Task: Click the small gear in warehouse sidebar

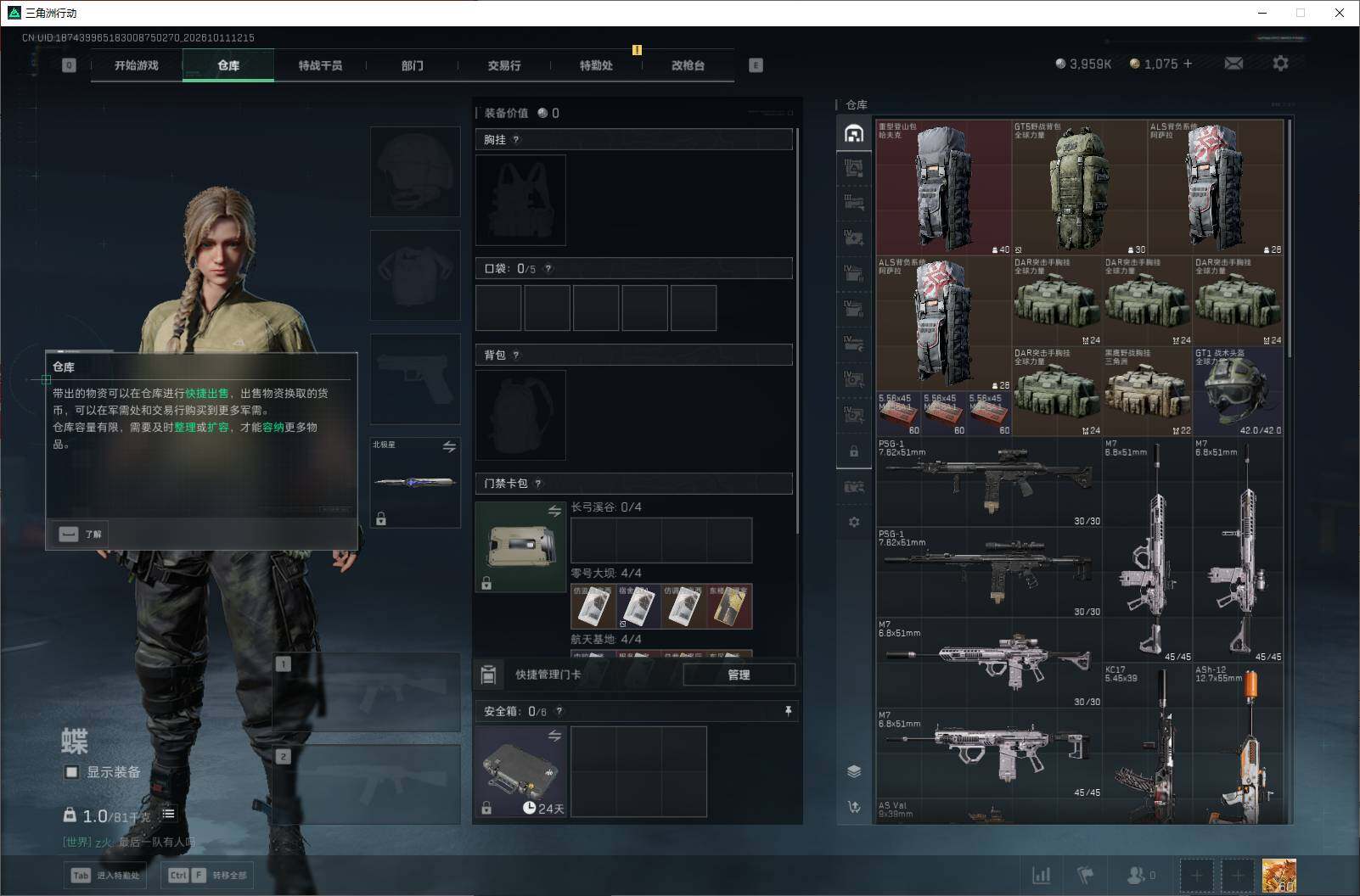Action: click(854, 522)
